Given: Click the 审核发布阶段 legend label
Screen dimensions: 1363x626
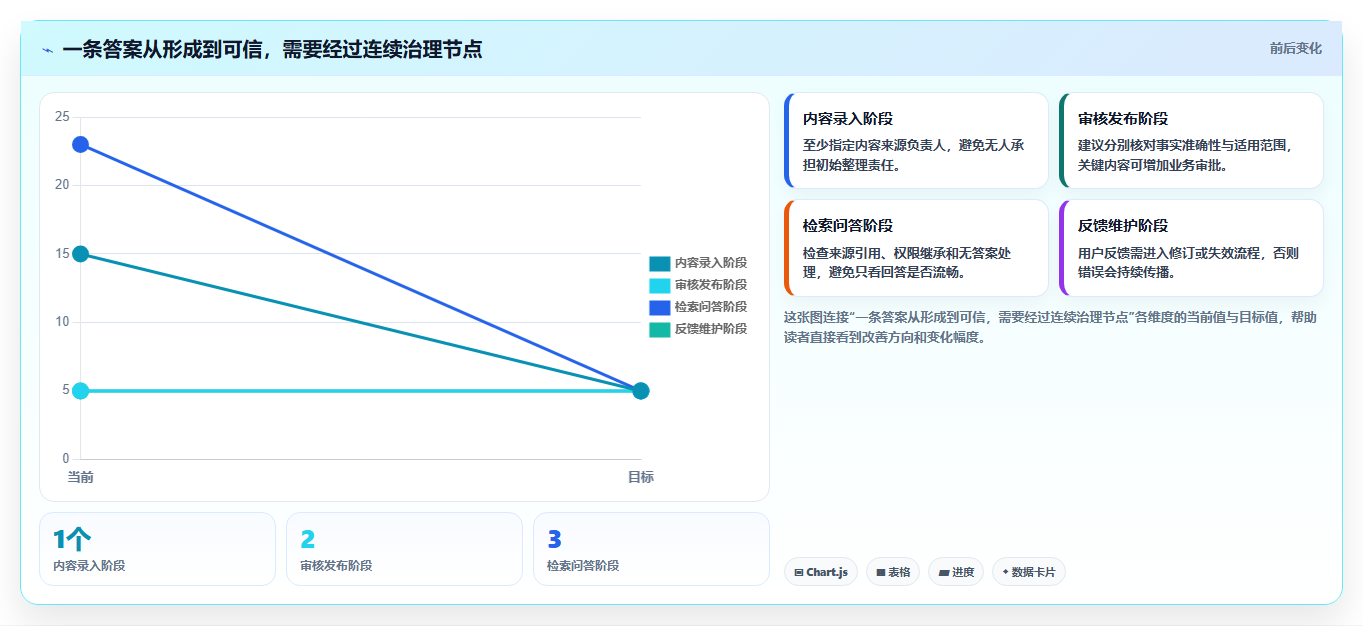Looking at the screenshot, I should click(x=711, y=285).
